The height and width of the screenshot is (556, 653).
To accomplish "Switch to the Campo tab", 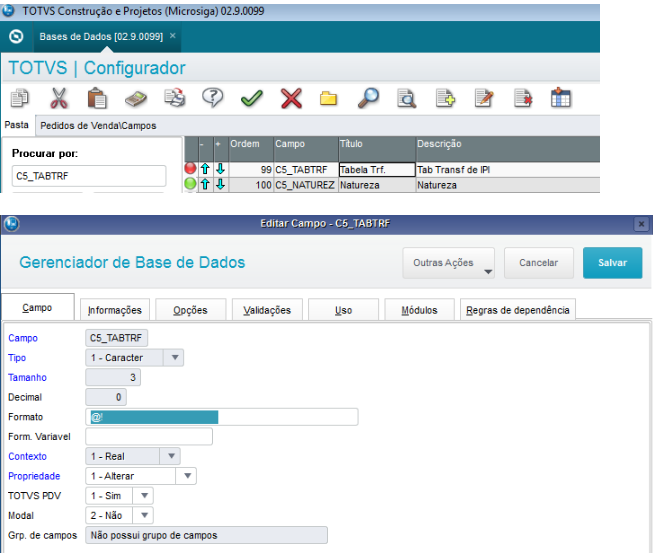I will [x=37, y=307].
